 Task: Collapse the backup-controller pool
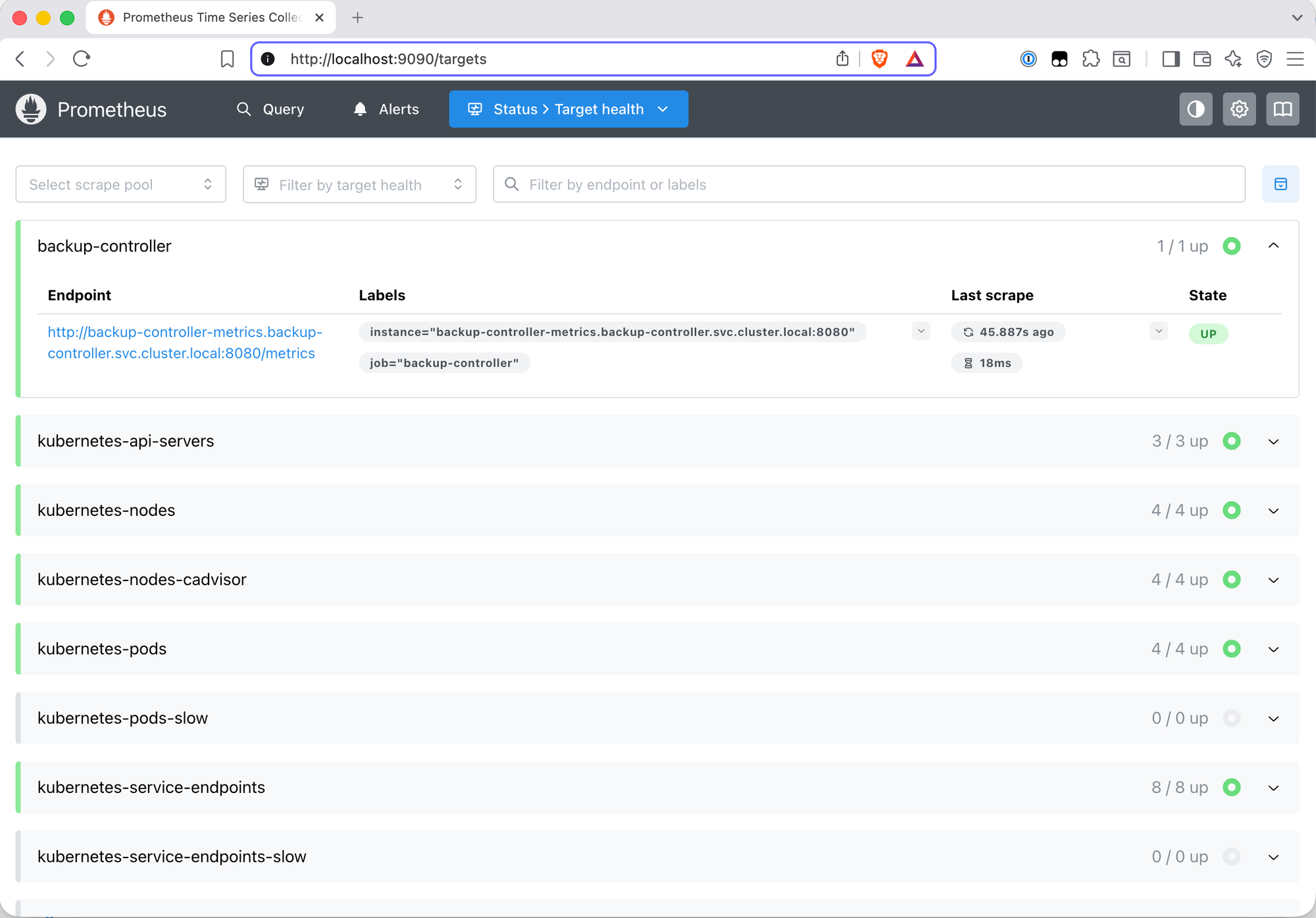tap(1273, 246)
